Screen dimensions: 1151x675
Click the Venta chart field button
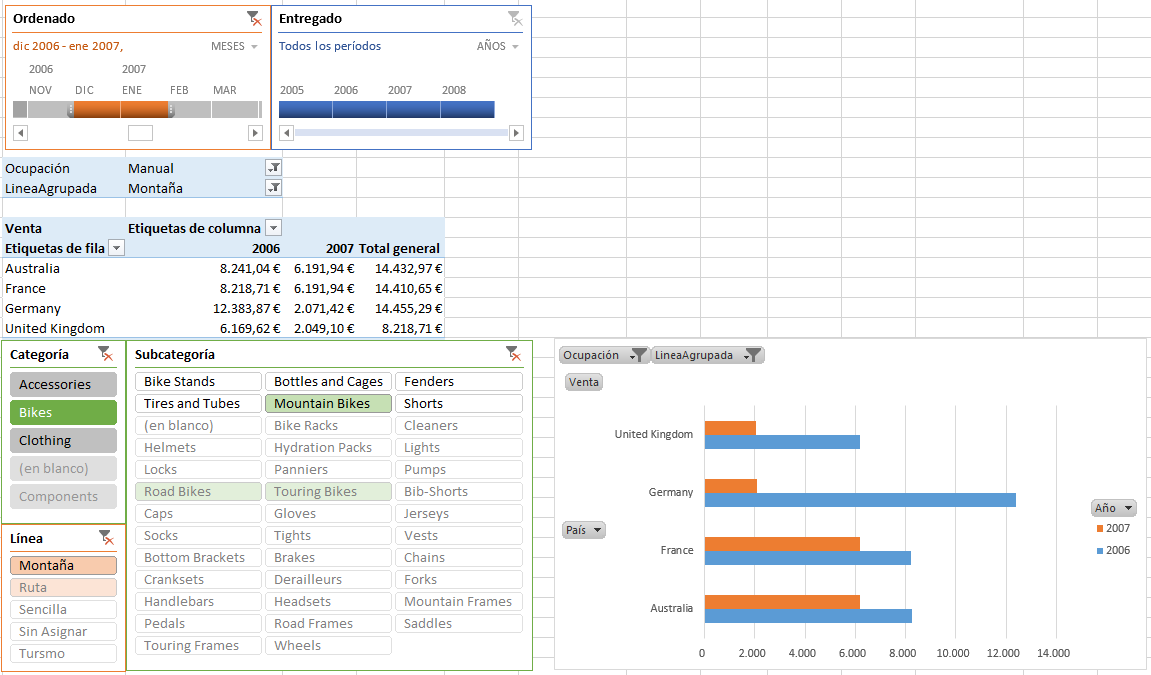point(583,382)
